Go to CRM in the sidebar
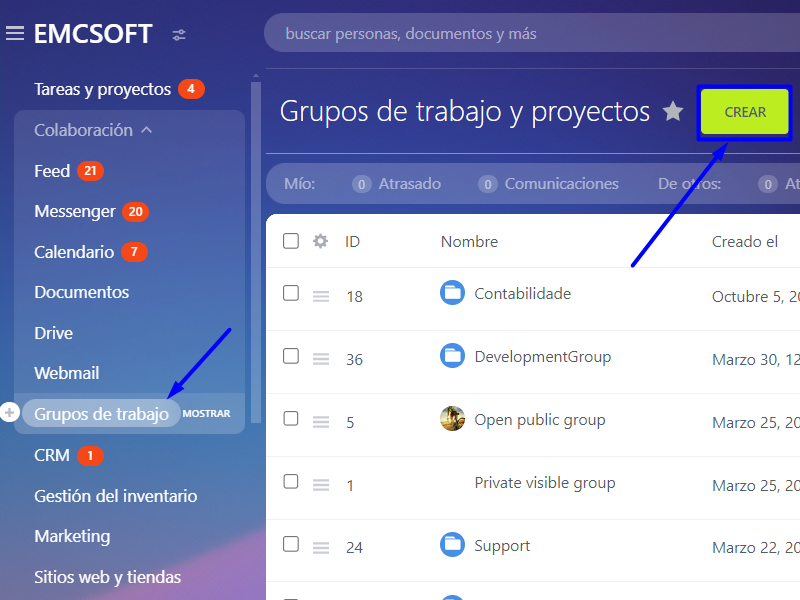Image resolution: width=800 pixels, height=600 pixels. (52, 455)
